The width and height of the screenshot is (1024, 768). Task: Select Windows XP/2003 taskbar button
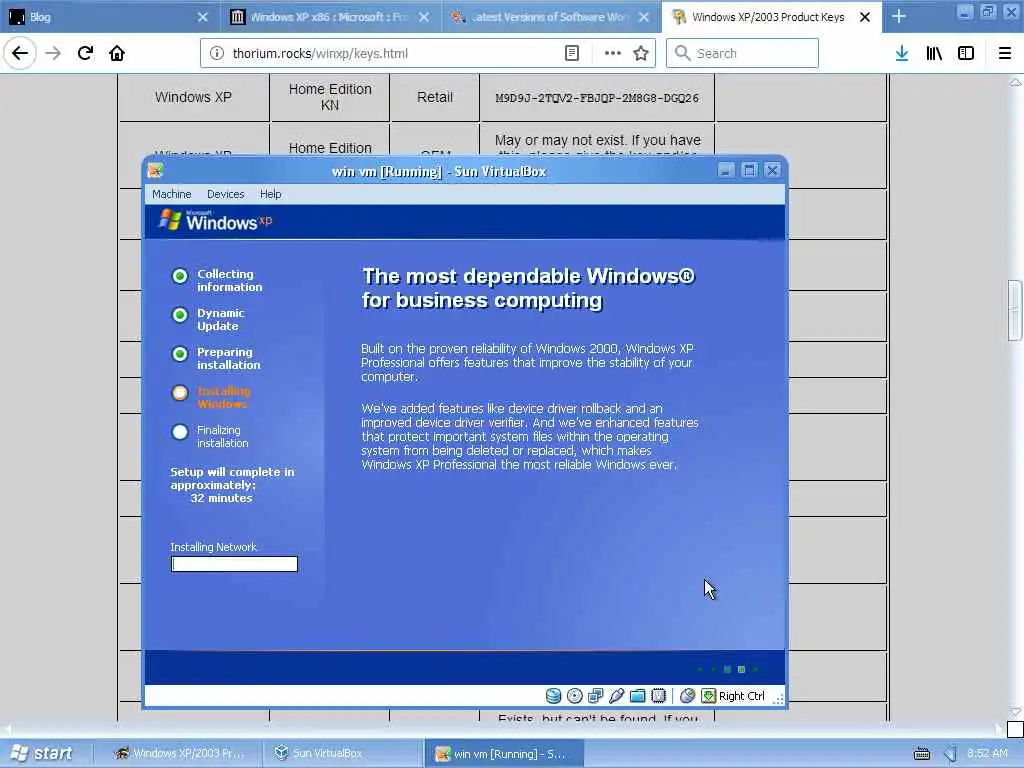[180, 754]
